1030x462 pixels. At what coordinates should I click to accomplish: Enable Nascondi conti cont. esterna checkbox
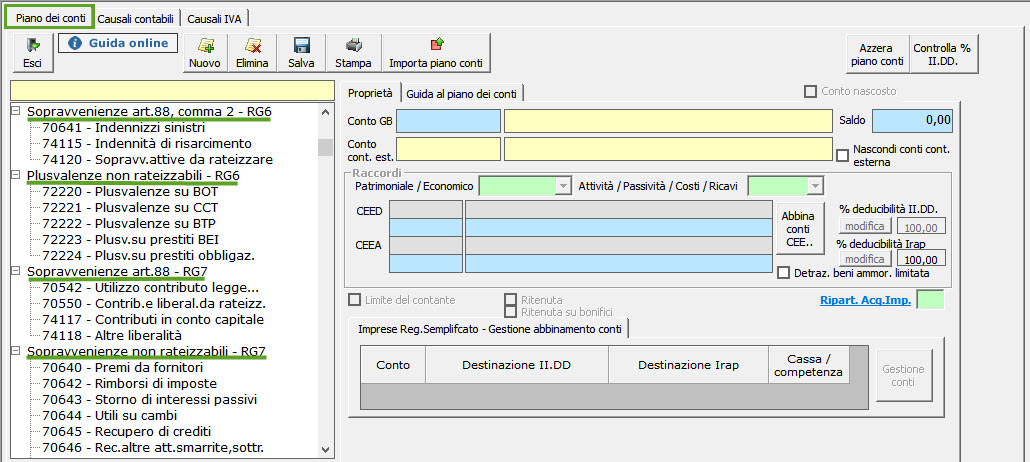pyautogui.click(x=843, y=155)
